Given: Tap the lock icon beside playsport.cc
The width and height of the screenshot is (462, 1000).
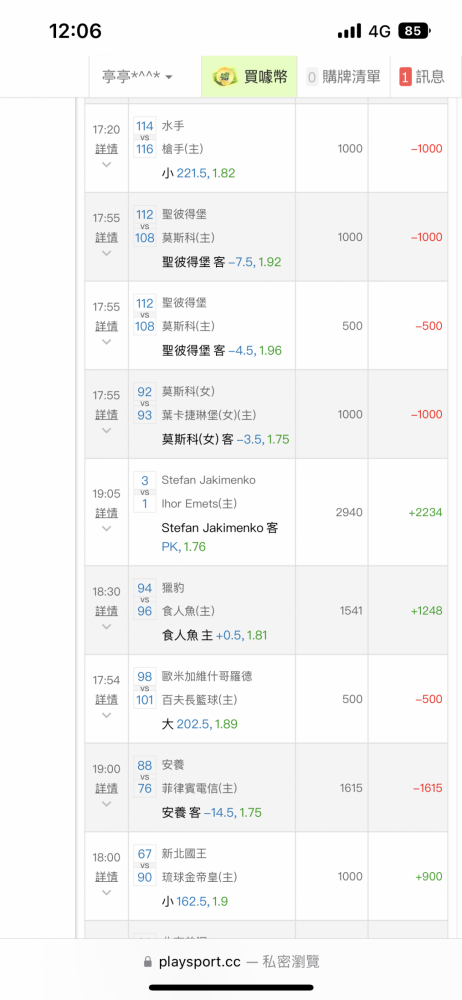Looking at the screenshot, I should coord(148,961).
